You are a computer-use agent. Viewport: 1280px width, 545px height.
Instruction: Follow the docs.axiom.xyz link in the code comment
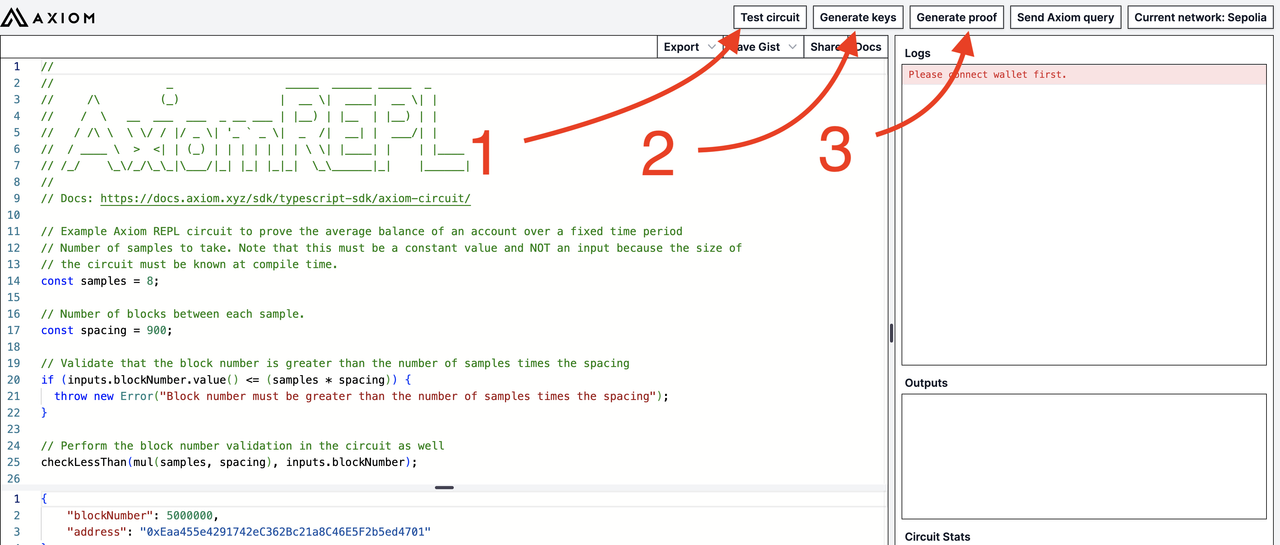point(285,198)
